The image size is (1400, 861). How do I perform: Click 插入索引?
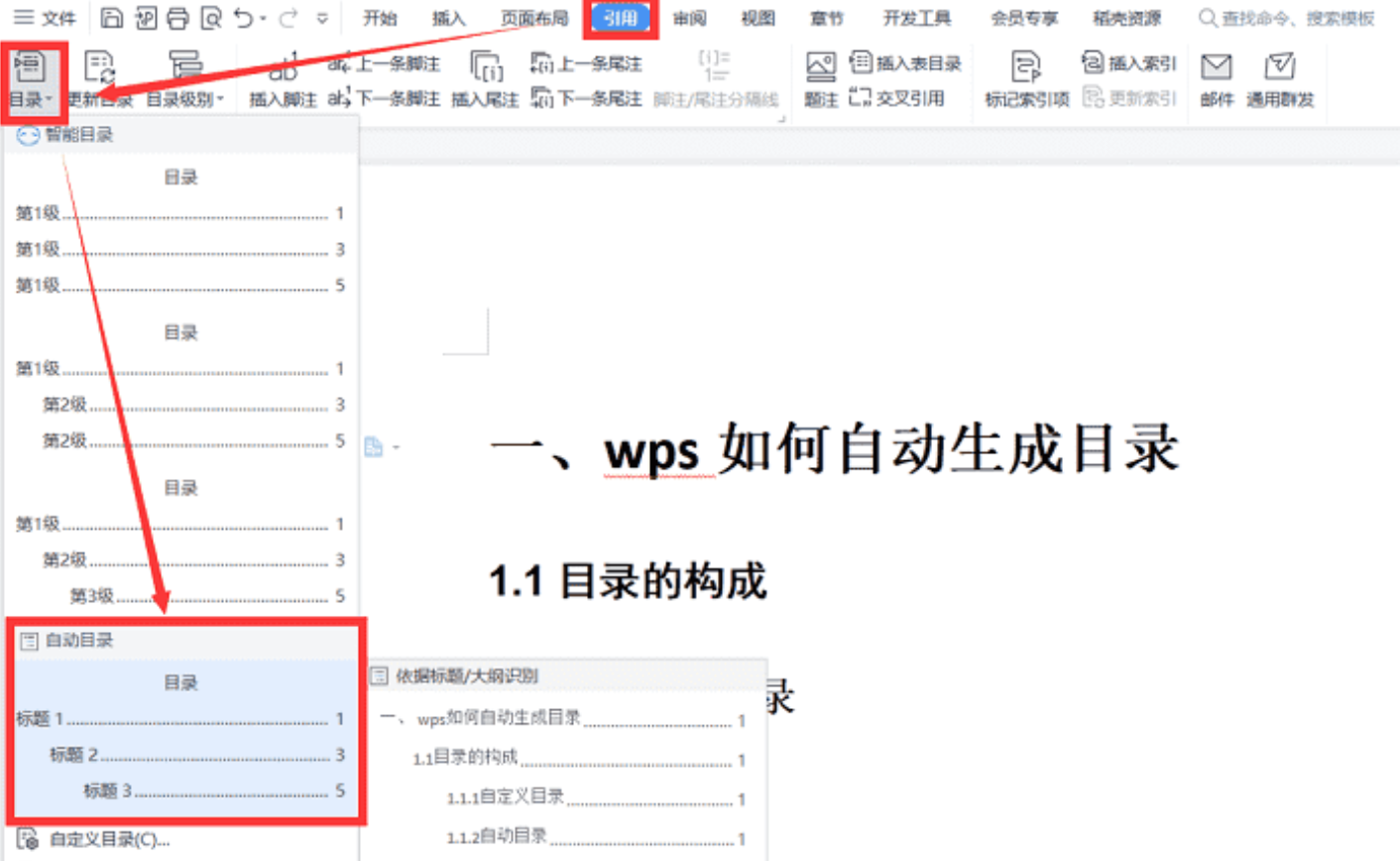point(1128,62)
